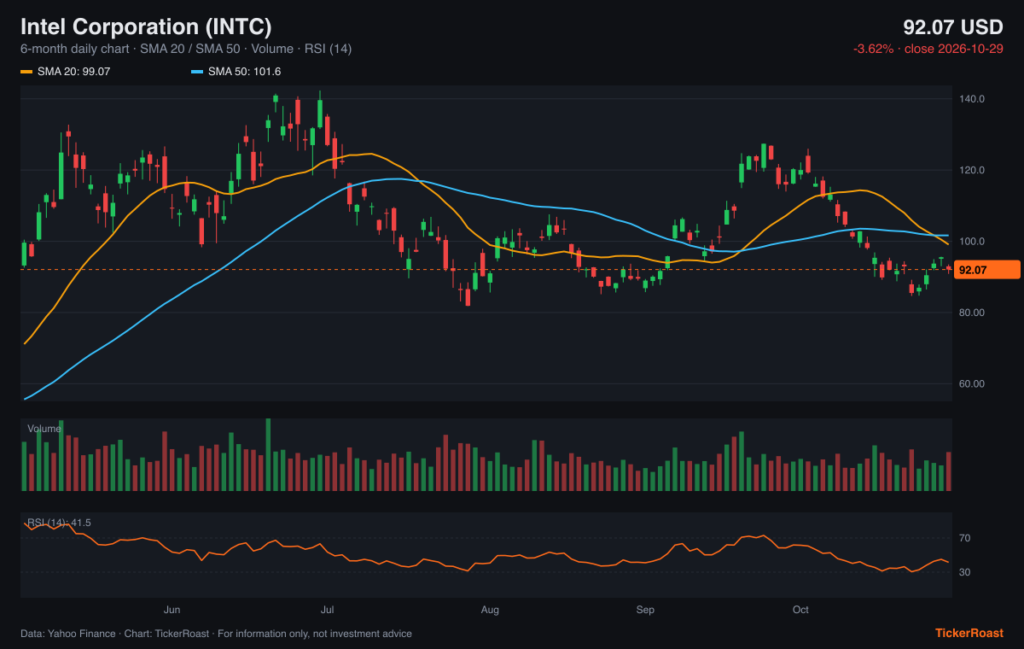
Task: Click the Jul date axis label
Action: [x=327, y=610]
